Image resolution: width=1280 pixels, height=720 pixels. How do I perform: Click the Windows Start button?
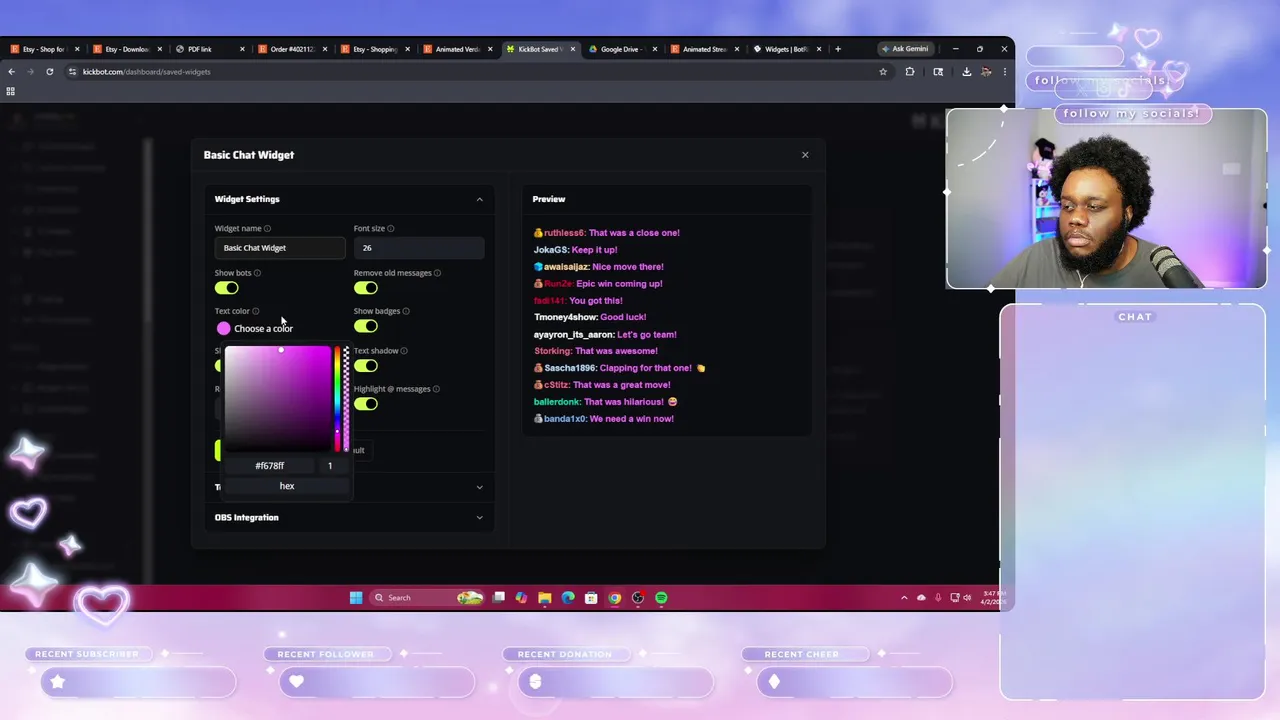pyautogui.click(x=356, y=598)
